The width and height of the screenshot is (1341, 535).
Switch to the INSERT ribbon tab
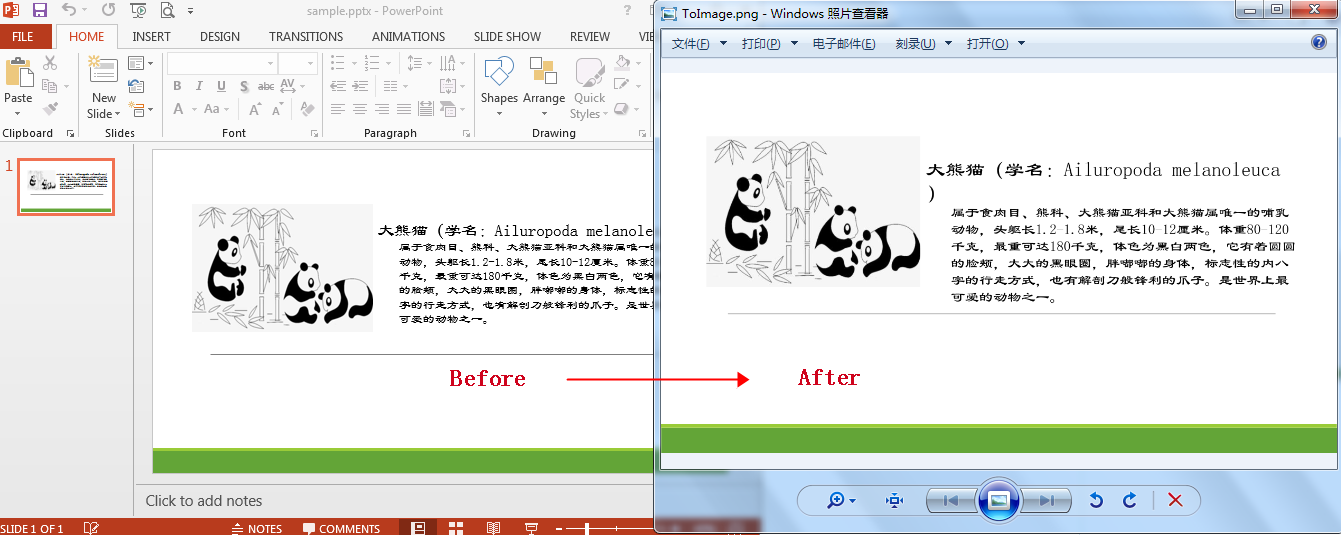[x=151, y=37]
